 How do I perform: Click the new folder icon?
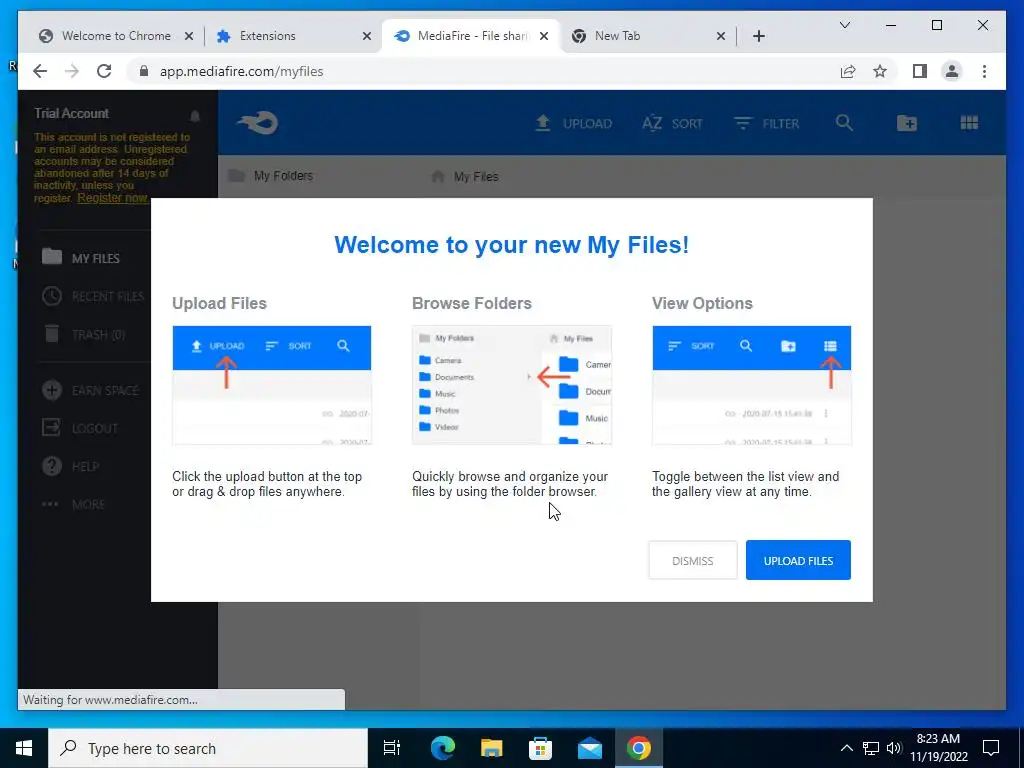pyautogui.click(x=906, y=123)
